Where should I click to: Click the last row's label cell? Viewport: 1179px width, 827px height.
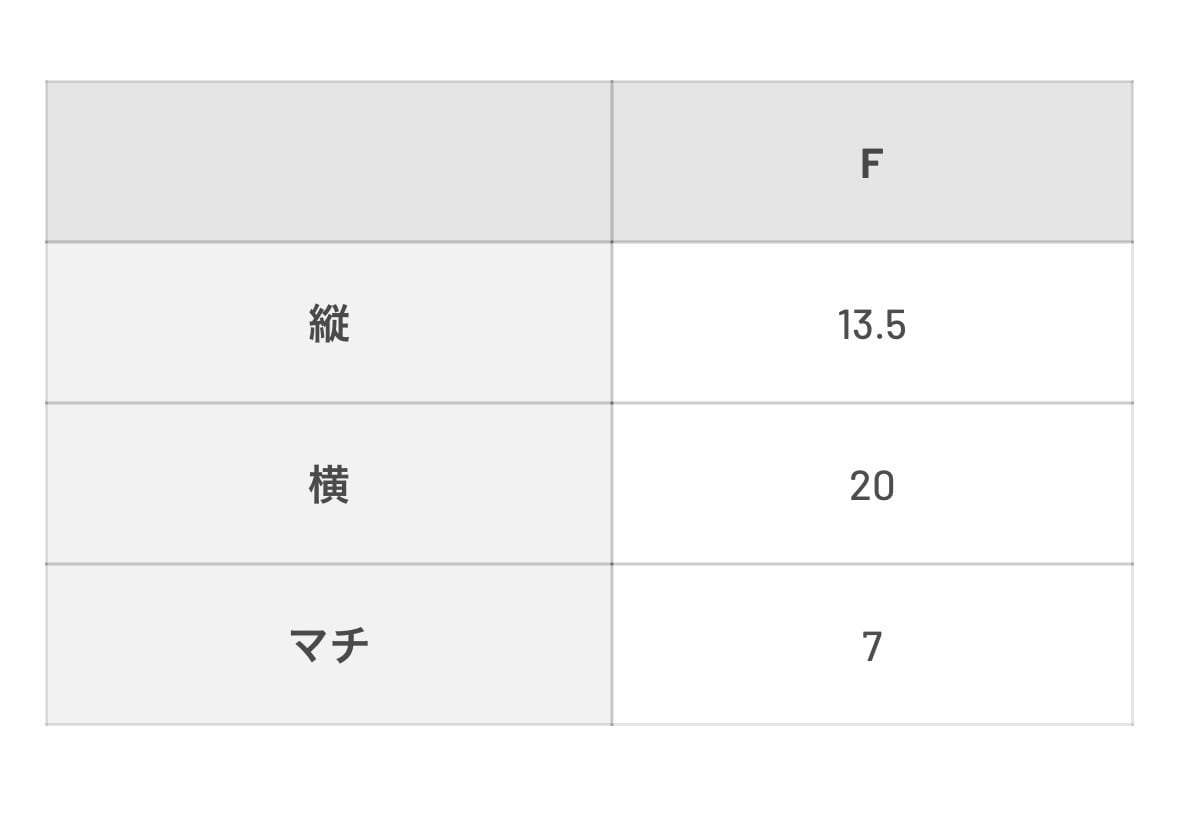329,646
